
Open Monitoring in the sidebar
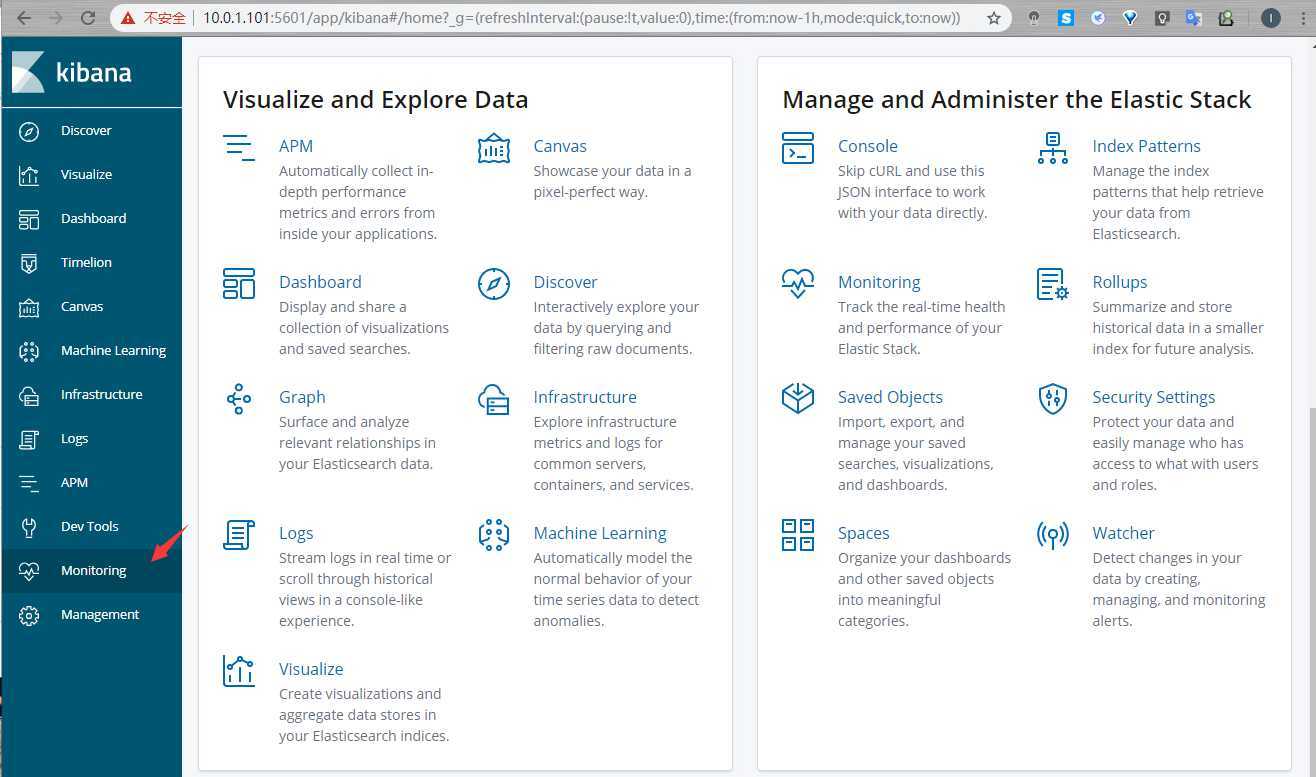[93, 571]
